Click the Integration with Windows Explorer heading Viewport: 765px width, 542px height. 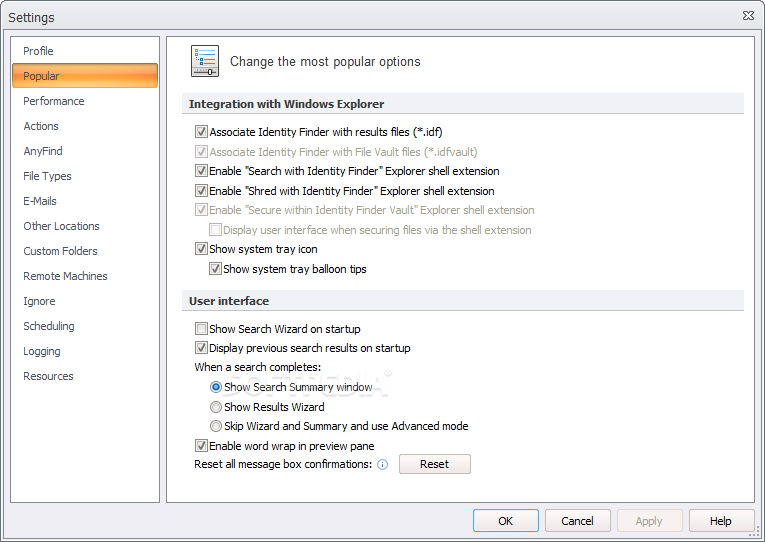[286, 104]
